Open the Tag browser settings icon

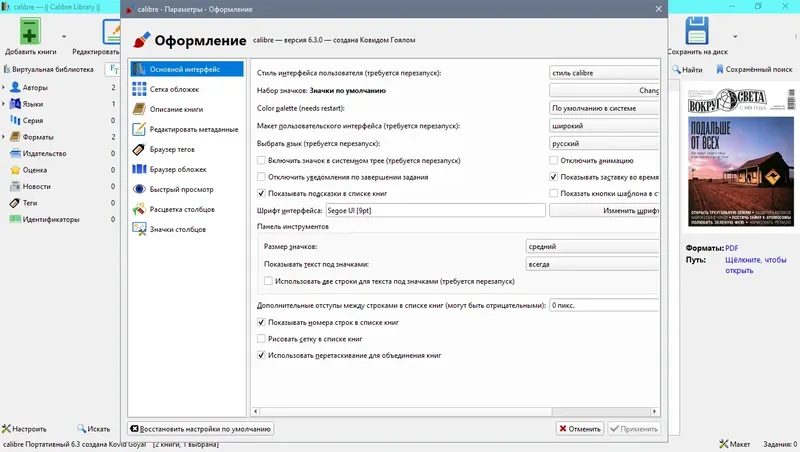(x=139, y=149)
